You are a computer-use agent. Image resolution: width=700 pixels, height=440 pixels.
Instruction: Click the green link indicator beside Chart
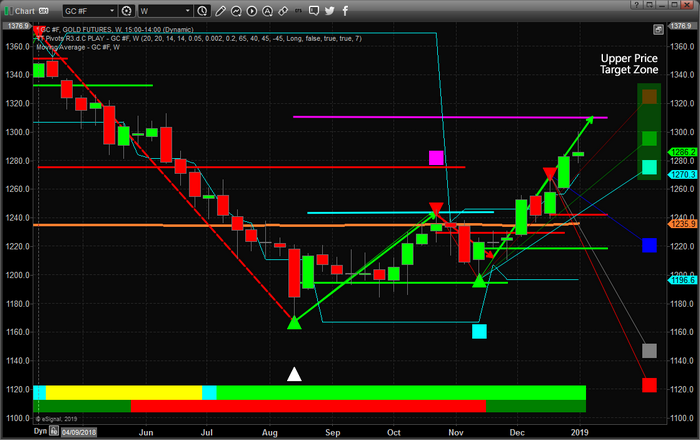pyautogui.click(x=6, y=11)
